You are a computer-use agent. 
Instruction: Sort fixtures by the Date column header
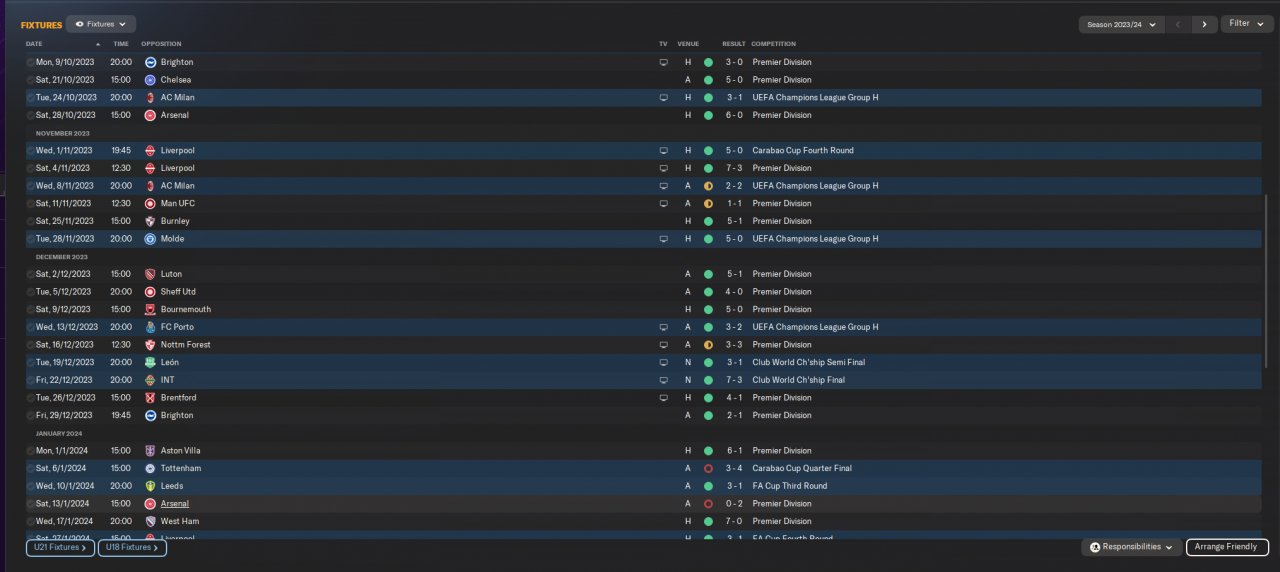pyautogui.click(x=34, y=44)
